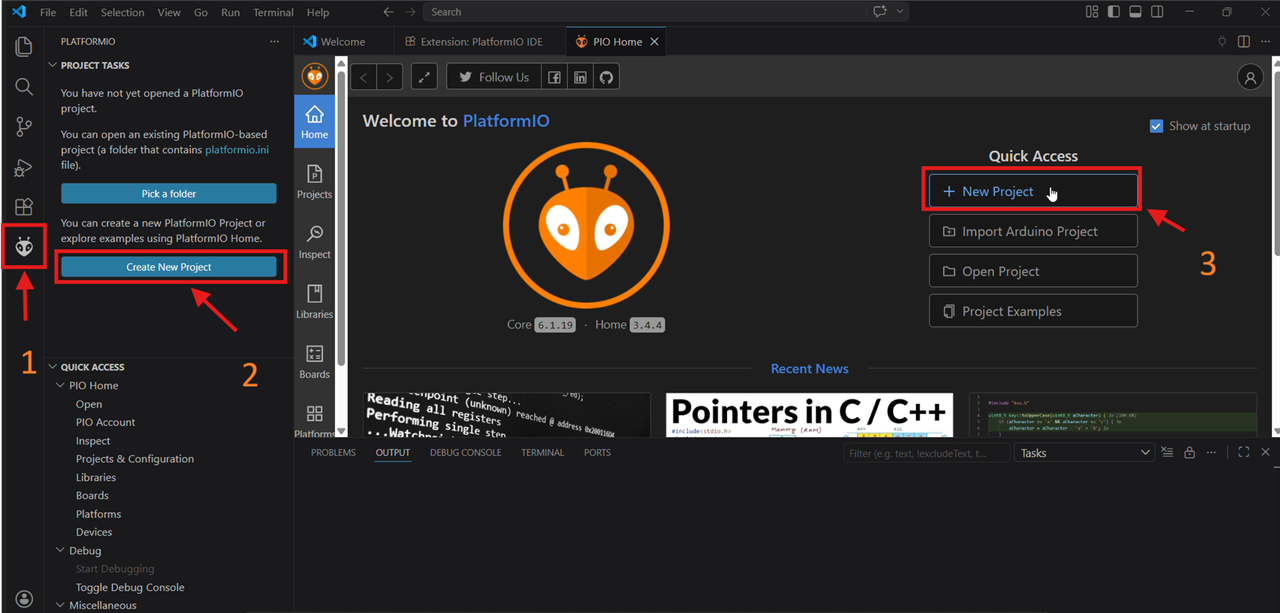
Task: Open Inspect in PIO Home sidebar
Action: pos(314,242)
